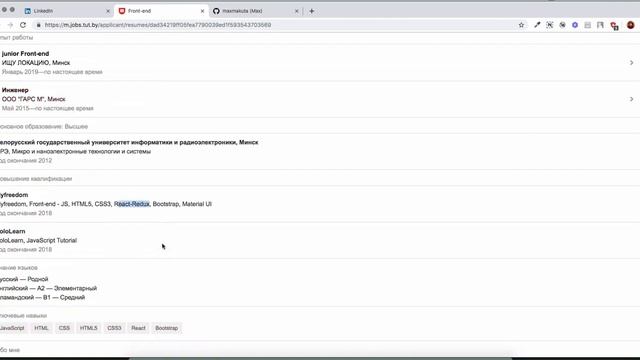Open the eyedropper color picker extension

[x=537, y=25]
